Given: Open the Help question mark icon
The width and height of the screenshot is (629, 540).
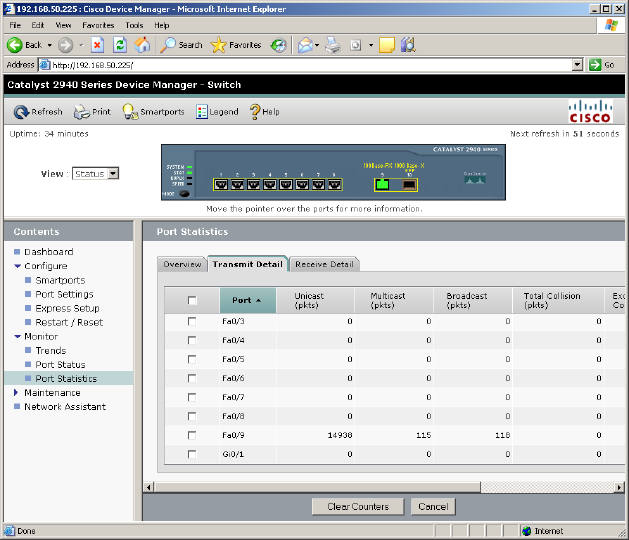Looking at the screenshot, I should click(255, 112).
